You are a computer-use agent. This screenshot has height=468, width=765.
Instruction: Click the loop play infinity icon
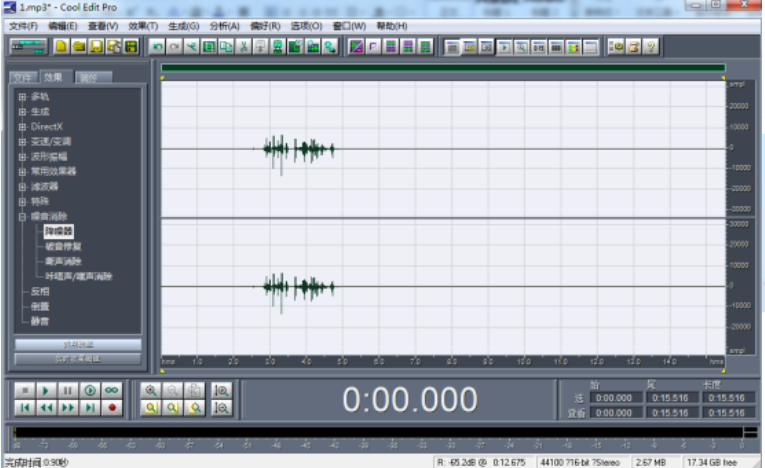pyautogui.click(x=112, y=390)
